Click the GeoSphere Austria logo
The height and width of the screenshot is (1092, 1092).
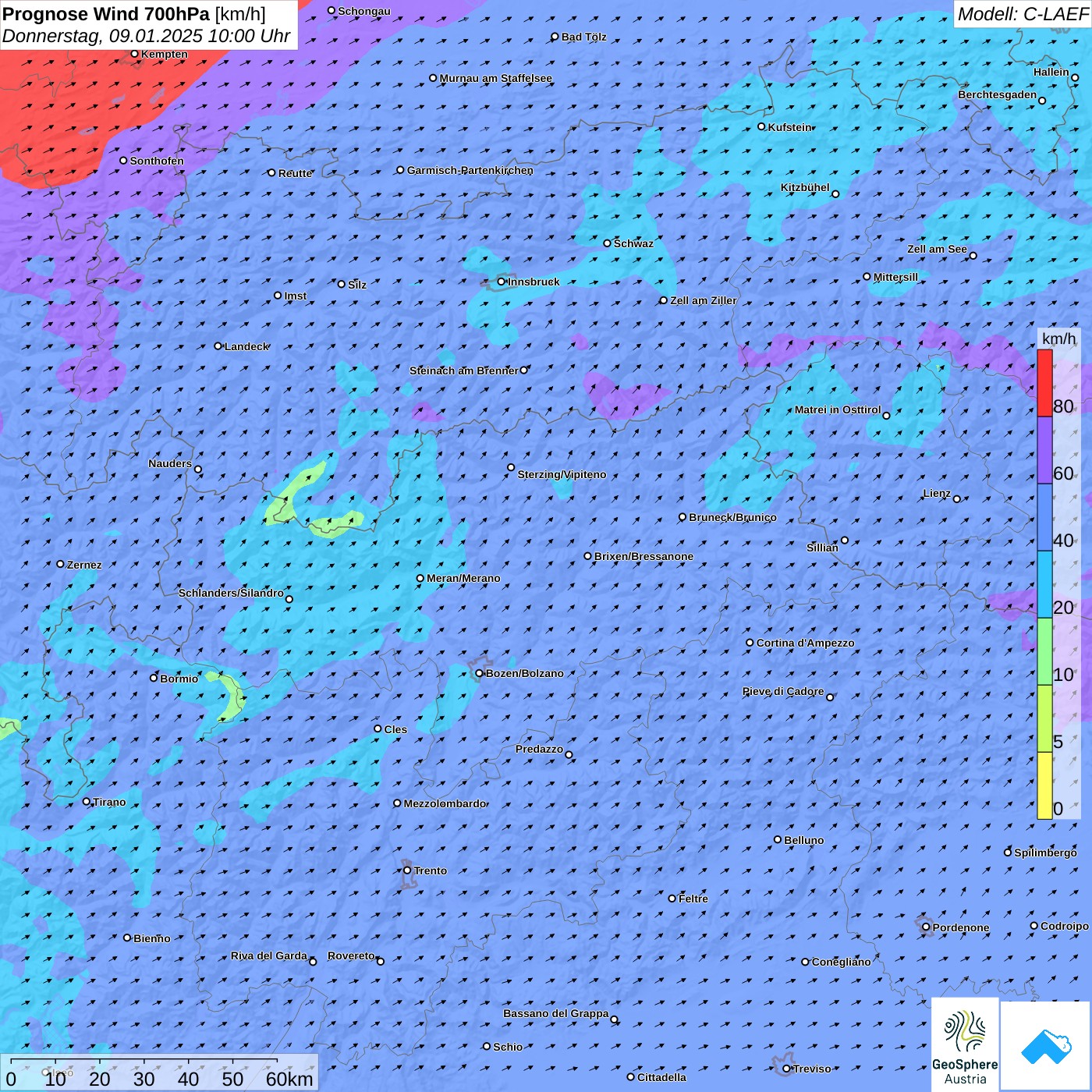(965, 1044)
